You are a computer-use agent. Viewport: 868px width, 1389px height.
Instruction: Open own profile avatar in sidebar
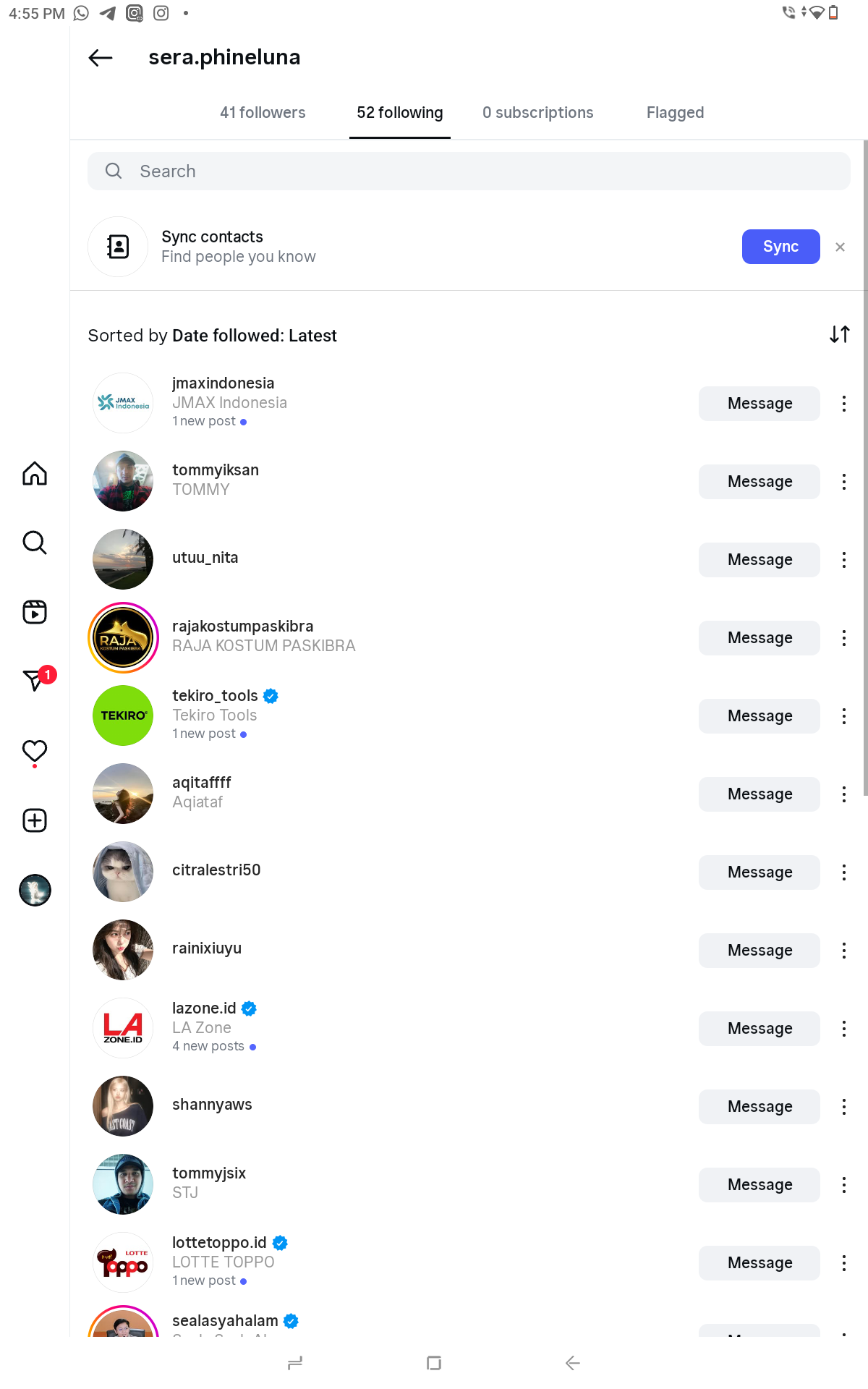tap(35, 891)
